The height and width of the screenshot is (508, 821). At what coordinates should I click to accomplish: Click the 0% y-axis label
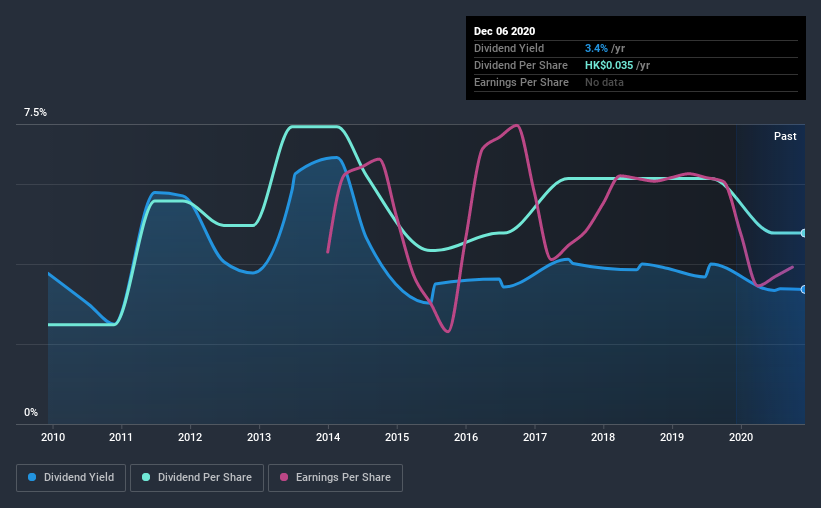point(31,413)
